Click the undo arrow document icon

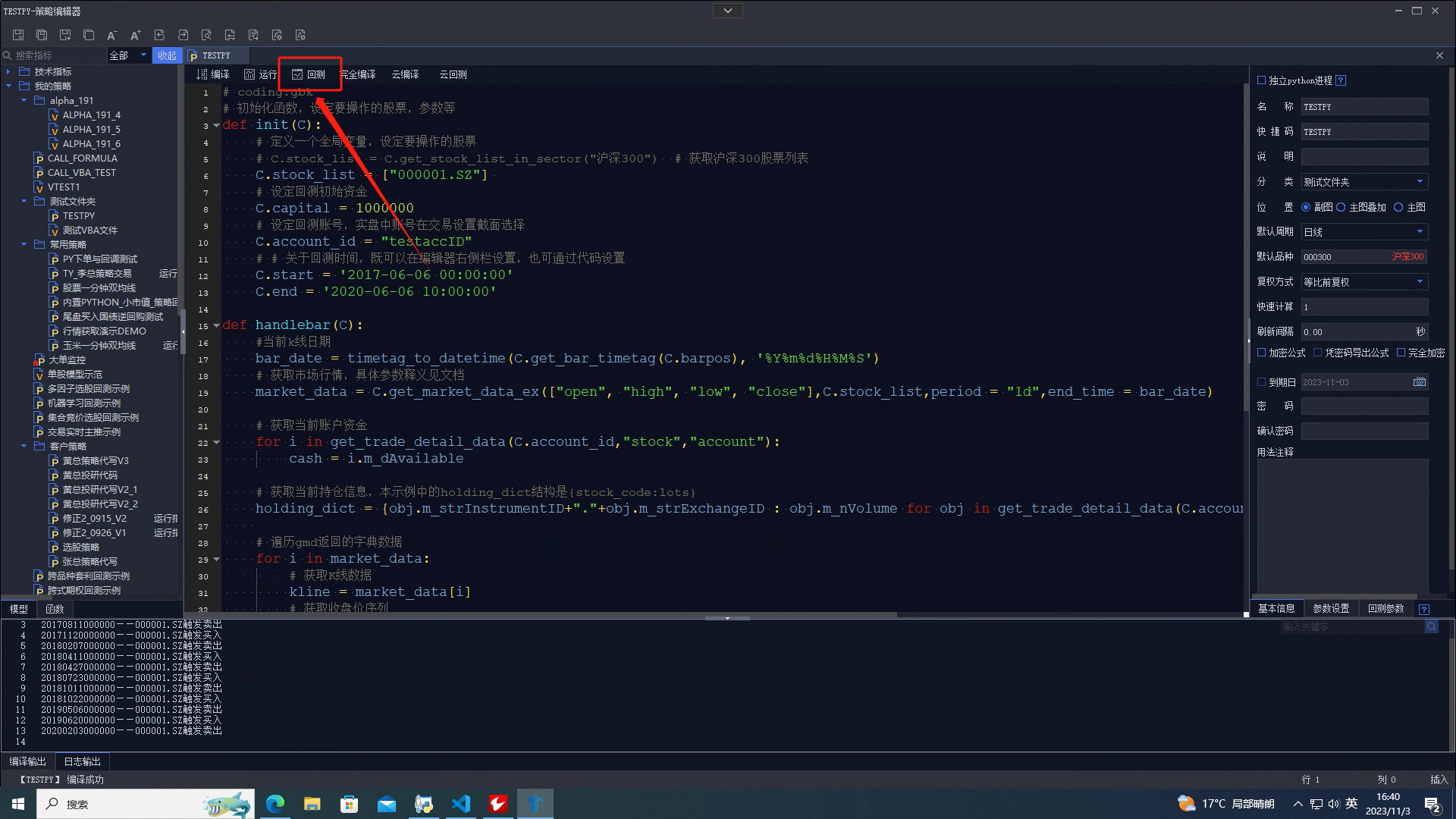coord(159,35)
